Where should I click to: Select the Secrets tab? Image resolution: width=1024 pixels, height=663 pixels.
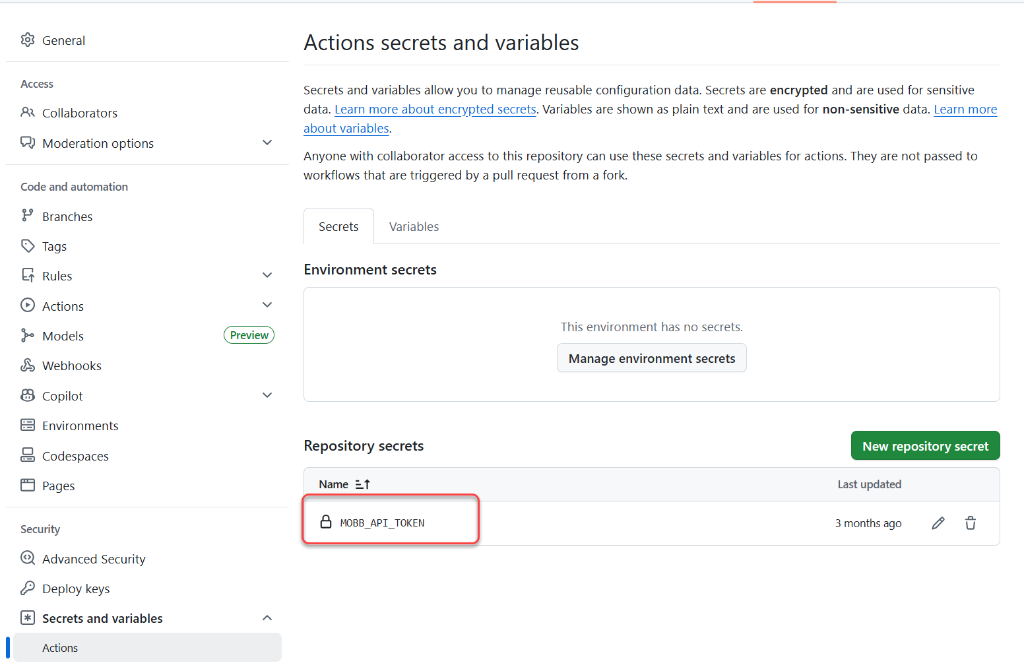pyautogui.click(x=338, y=227)
